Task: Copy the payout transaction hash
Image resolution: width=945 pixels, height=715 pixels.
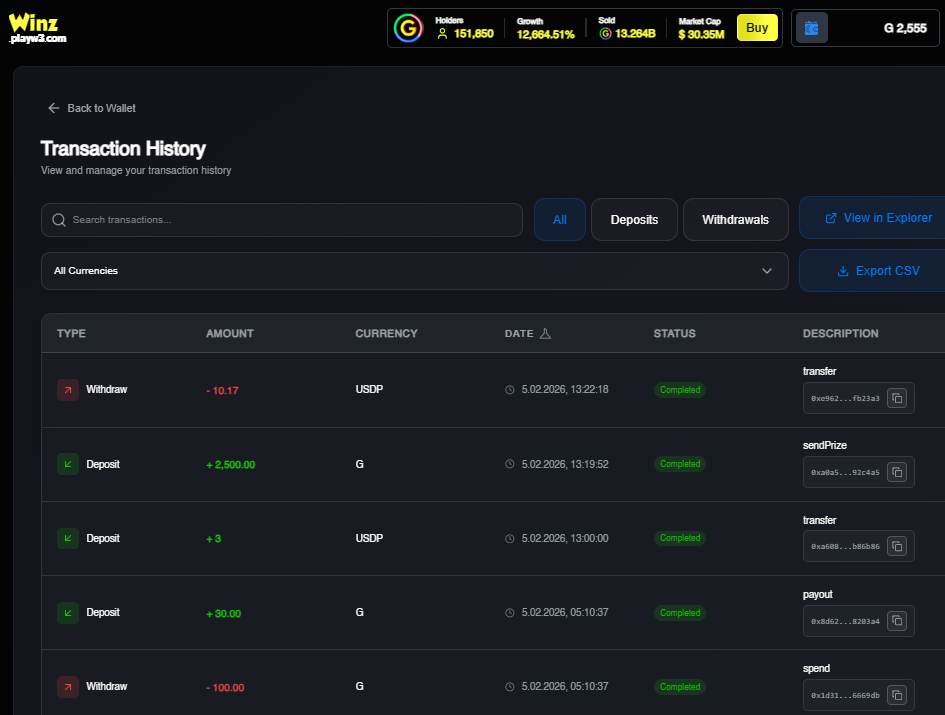Action: 897,620
